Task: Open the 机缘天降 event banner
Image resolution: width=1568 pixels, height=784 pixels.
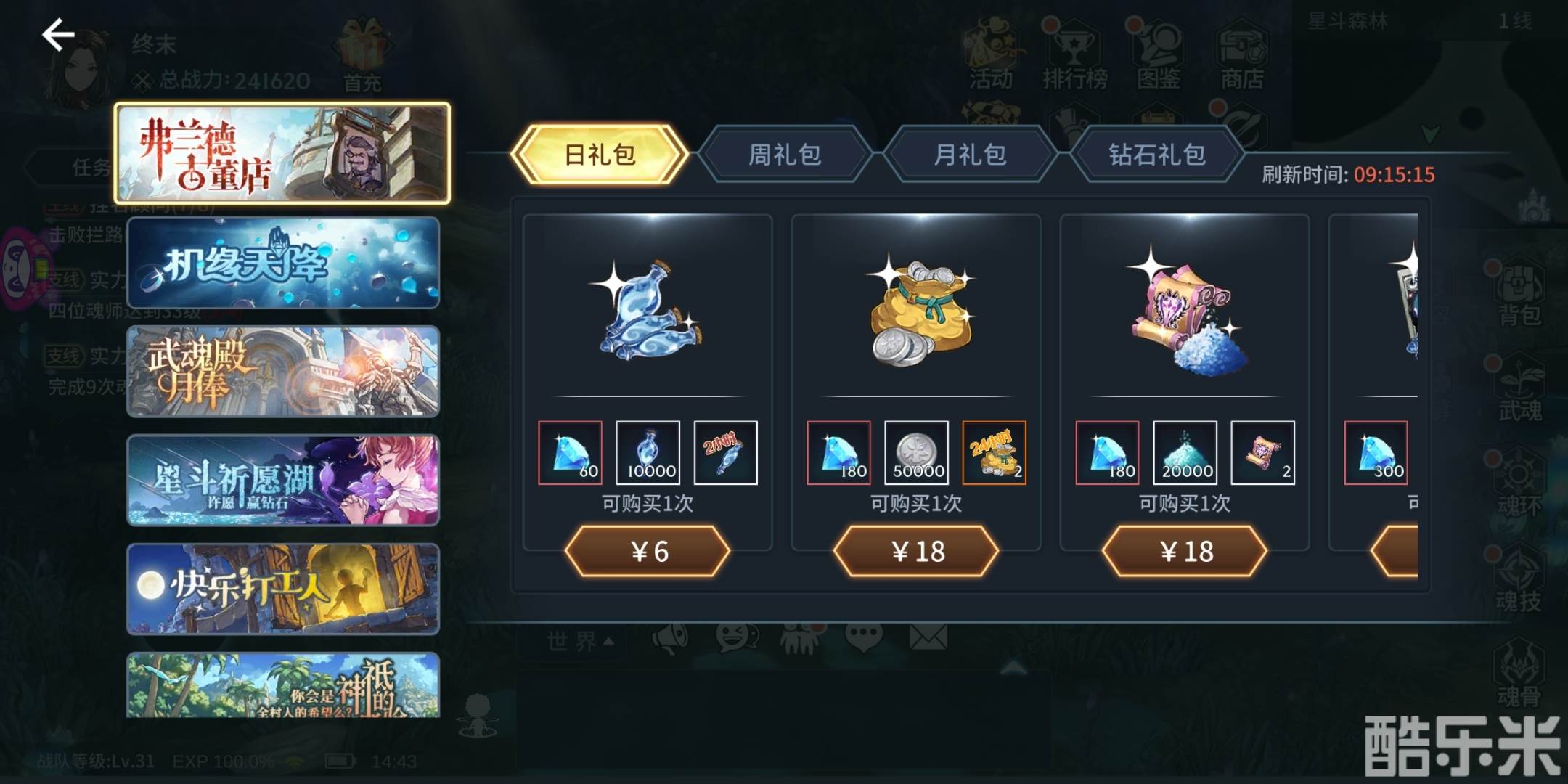Action: pos(283,263)
